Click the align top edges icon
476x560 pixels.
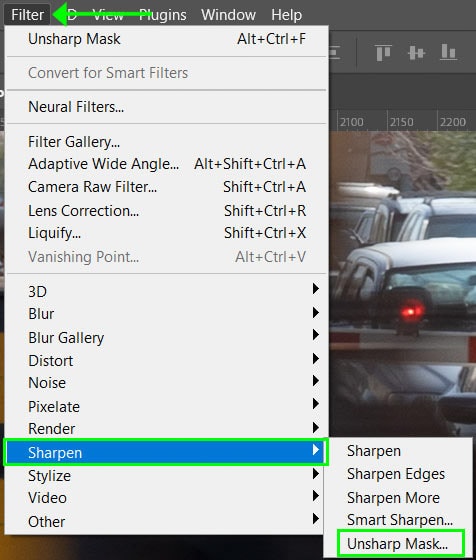tap(384, 53)
